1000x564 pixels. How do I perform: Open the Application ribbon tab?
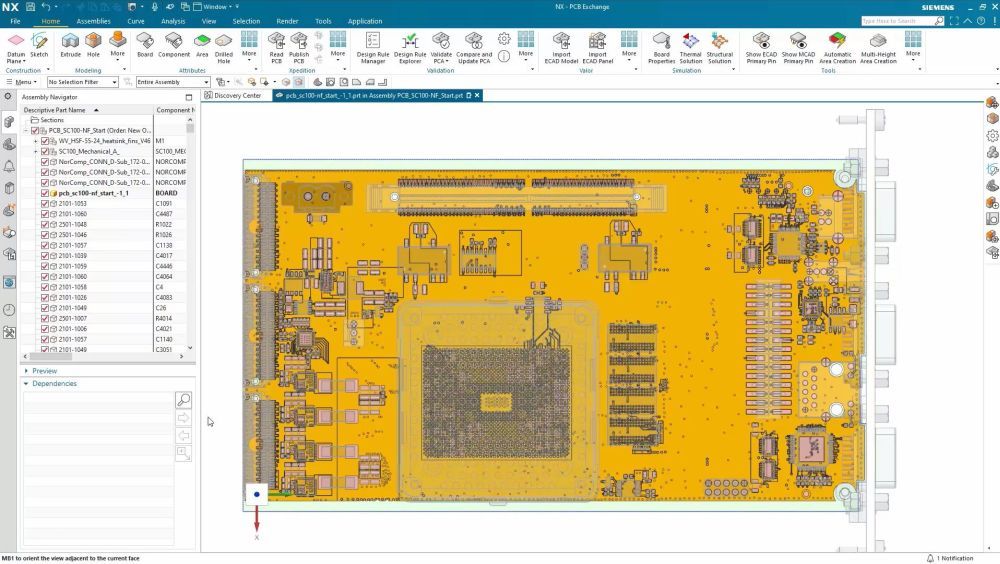[365, 21]
